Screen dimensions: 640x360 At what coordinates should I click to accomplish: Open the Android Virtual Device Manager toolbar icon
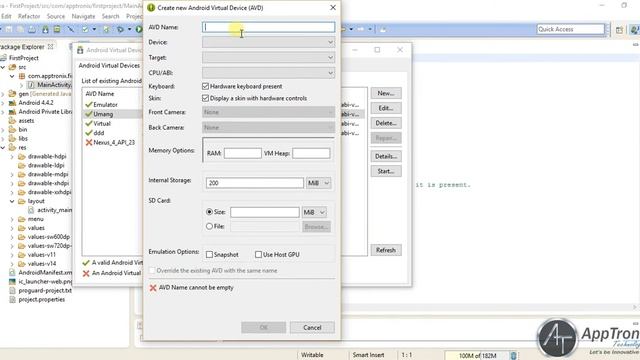57,29
